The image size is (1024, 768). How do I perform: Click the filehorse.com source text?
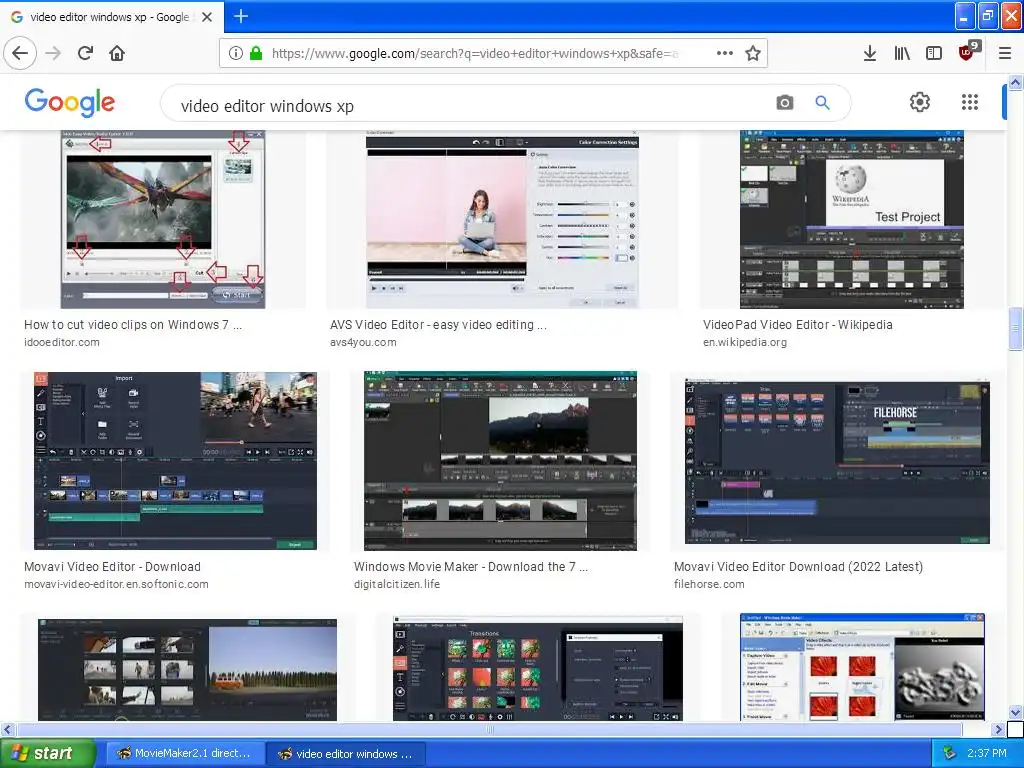tap(709, 584)
